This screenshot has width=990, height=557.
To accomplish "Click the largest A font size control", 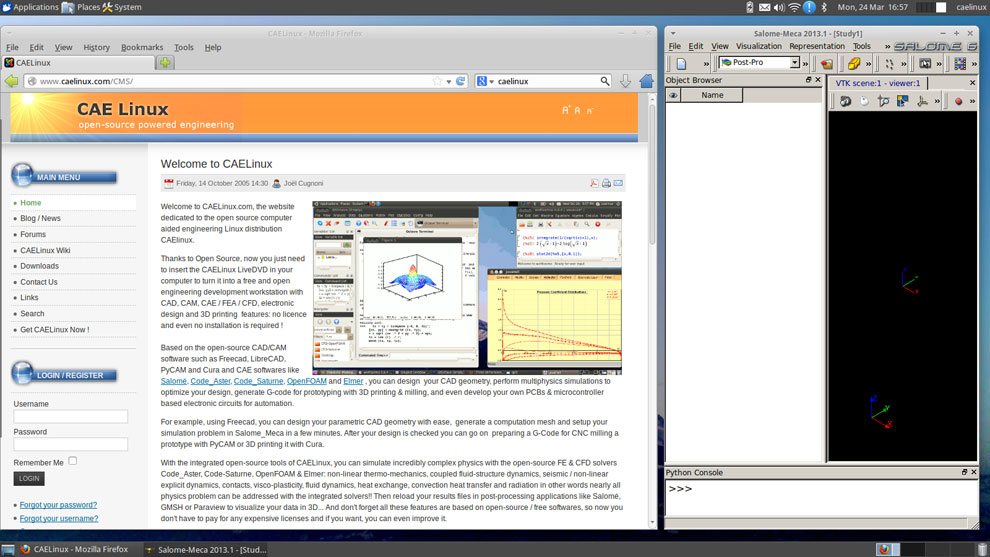I will click(x=566, y=110).
